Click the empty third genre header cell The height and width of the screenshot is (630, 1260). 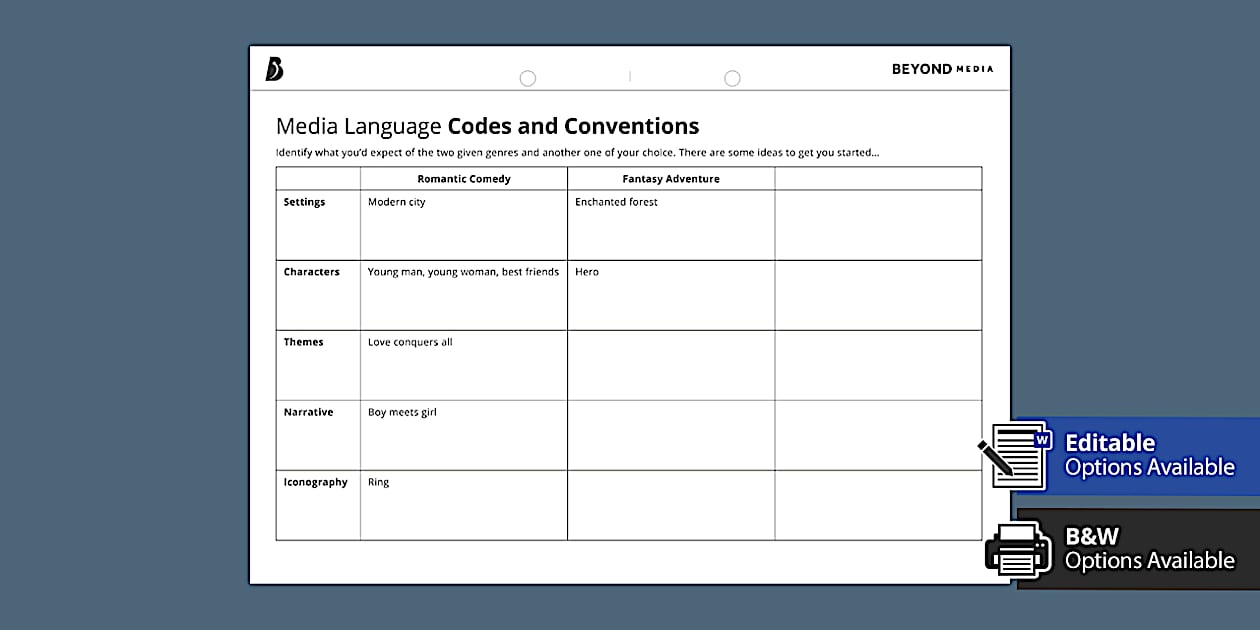click(x=878, y=179)
